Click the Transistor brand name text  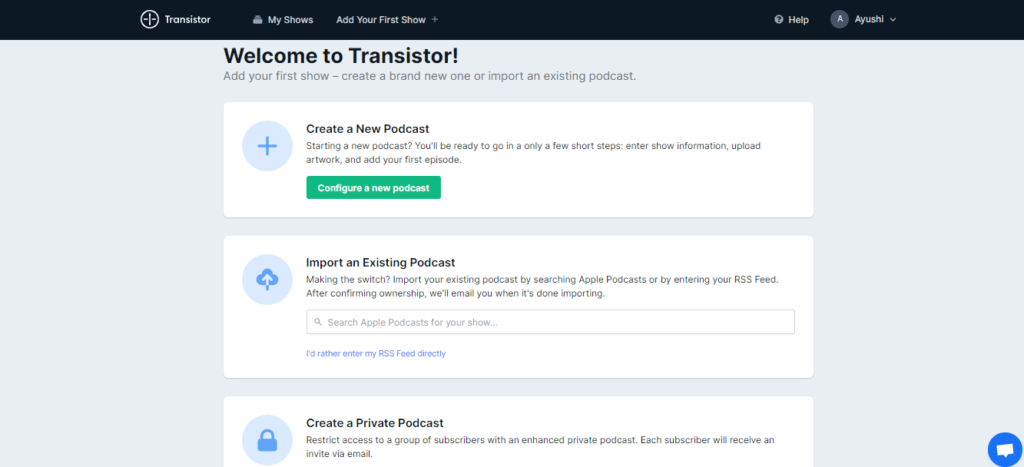187,20
